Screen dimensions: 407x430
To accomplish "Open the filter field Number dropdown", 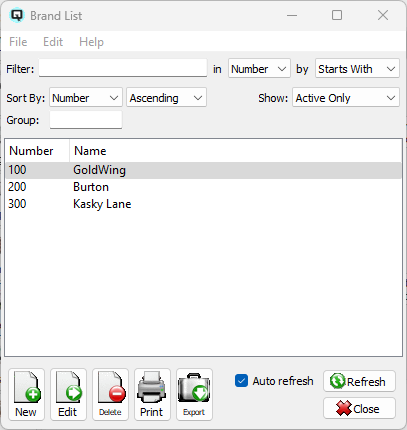I will (x=259, y=69).
